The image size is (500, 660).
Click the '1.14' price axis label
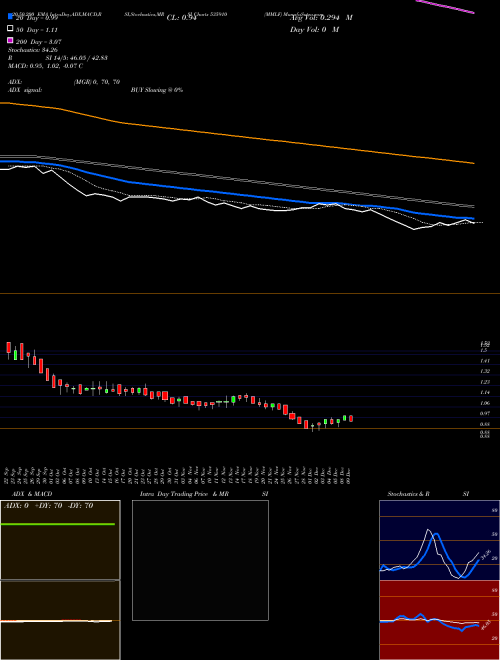coord(484,392)
